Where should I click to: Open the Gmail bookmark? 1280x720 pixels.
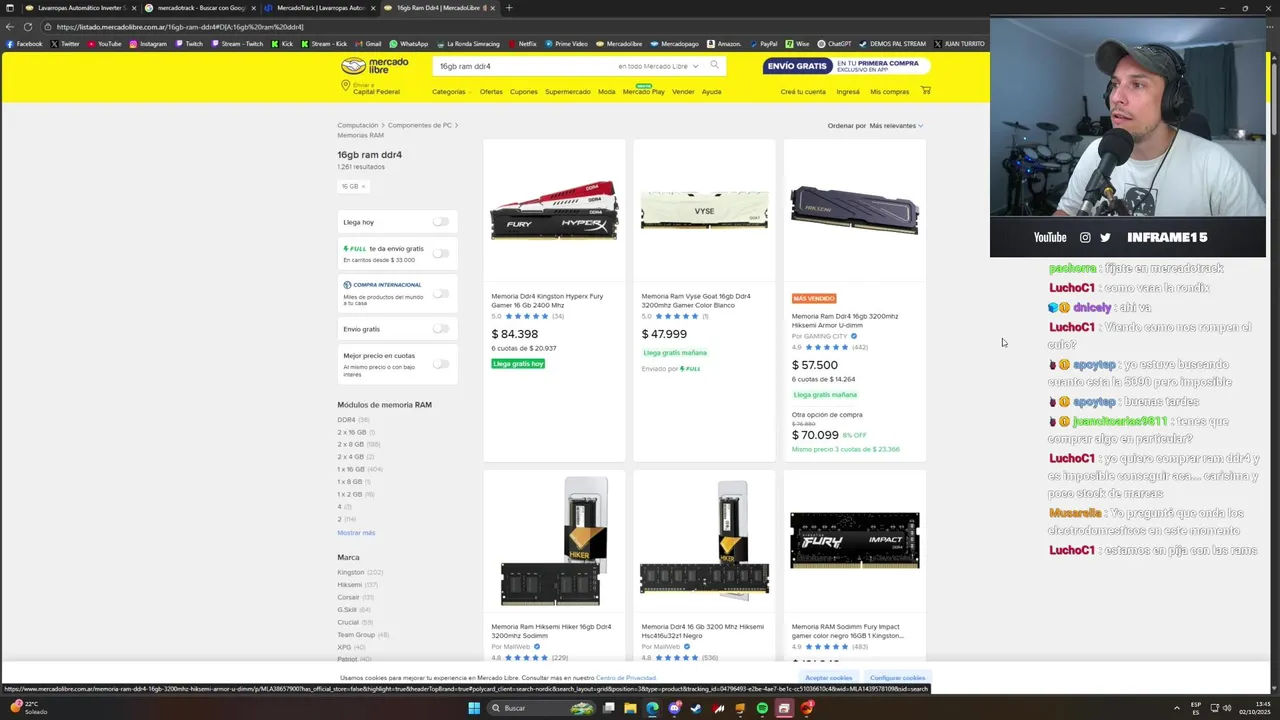(x=368, y=44)
